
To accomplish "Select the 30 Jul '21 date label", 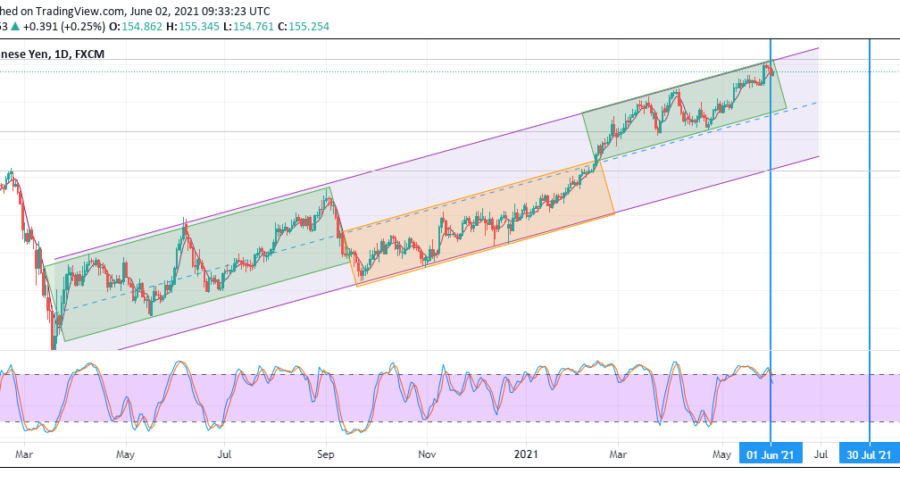I will click(x=869, y=455).
